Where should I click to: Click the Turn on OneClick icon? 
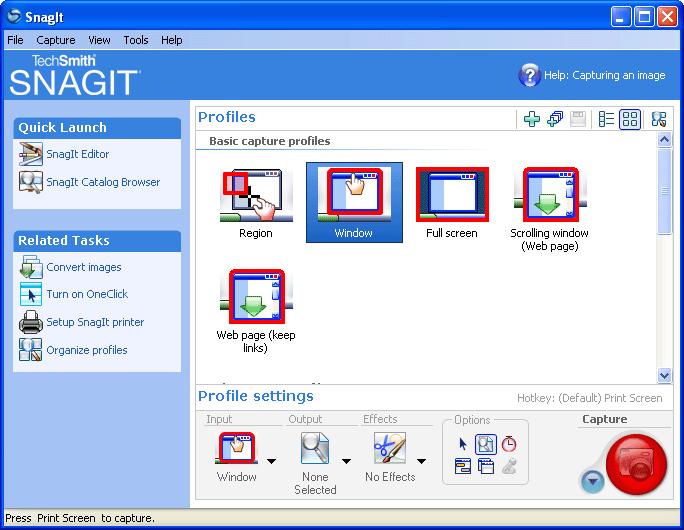[31, 294]
